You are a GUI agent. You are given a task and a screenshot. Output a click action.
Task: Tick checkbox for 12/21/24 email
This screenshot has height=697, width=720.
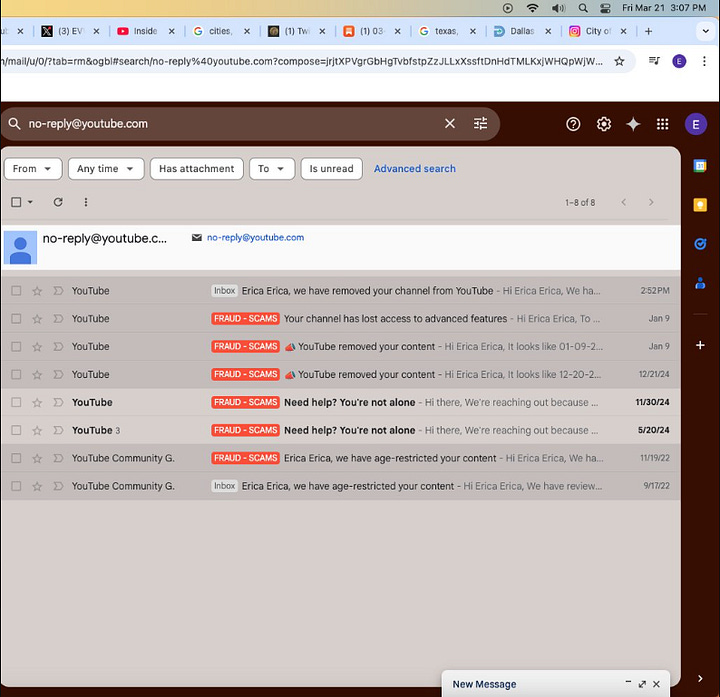point(16,374)
